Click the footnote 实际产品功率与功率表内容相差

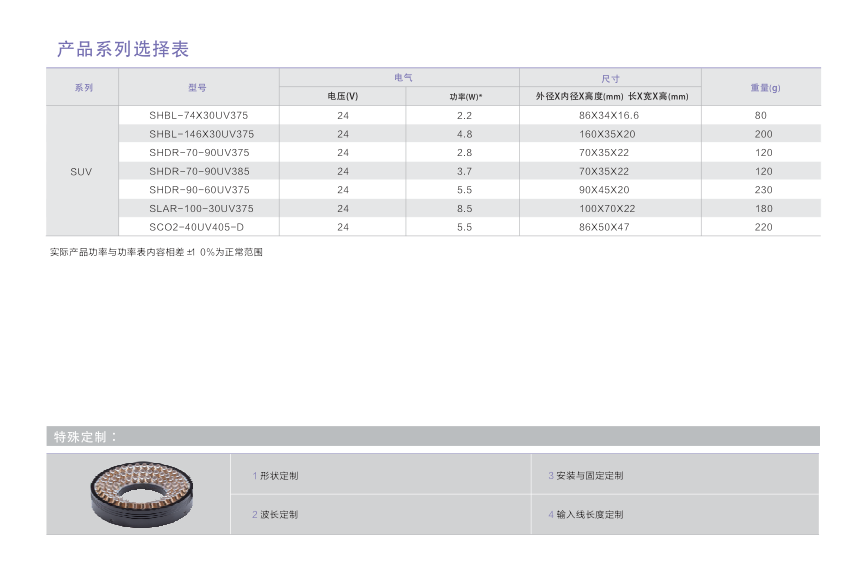(x=117, y=252)
